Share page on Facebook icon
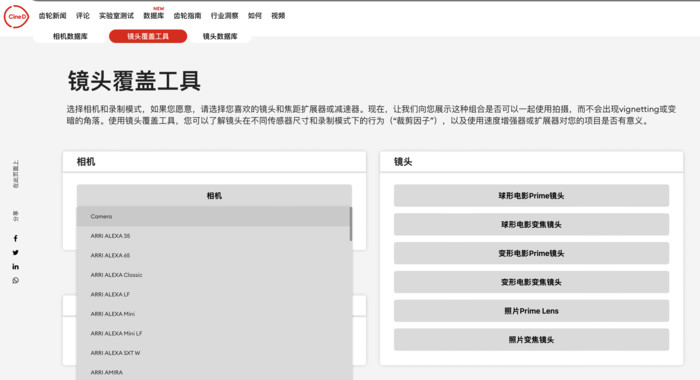 point(16,238)
